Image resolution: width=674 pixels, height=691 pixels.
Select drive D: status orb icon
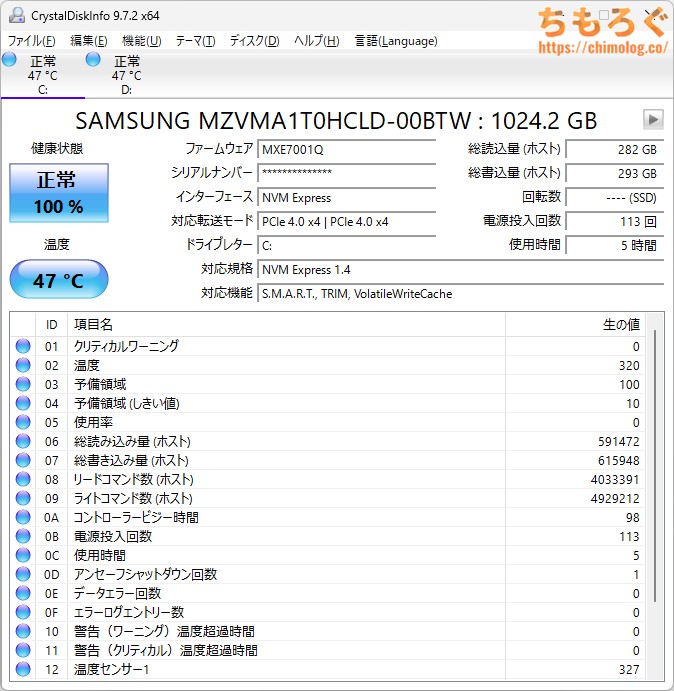click(x=94, y=61)
